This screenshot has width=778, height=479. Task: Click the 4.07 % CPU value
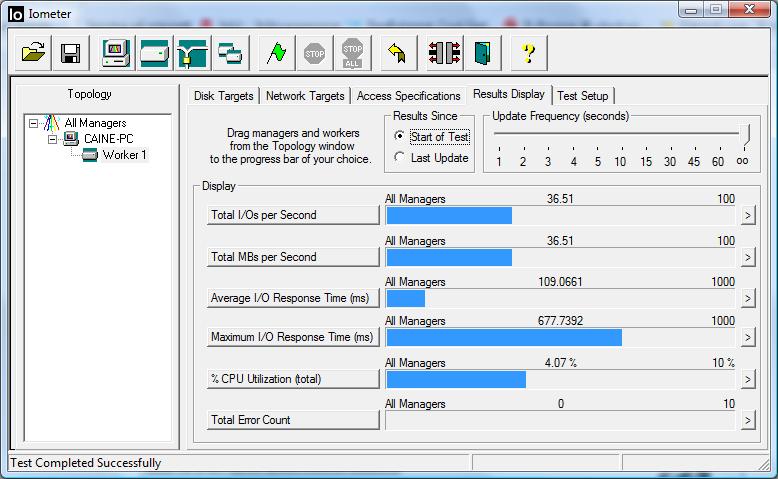(561, 363)
